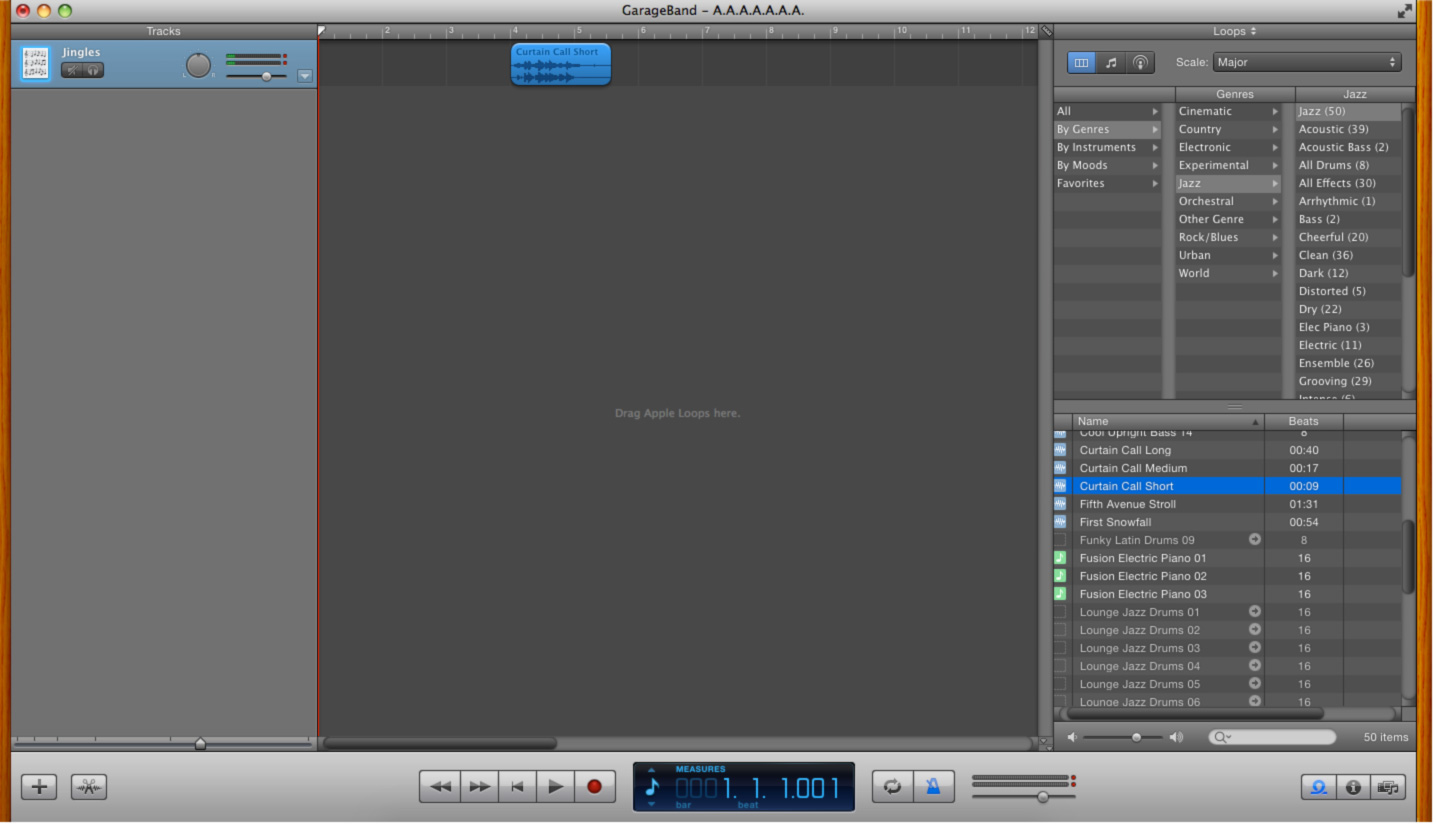Expand the Jingles track automation arrow
This screenshot has width=1436, height=826.
point(305,76)
